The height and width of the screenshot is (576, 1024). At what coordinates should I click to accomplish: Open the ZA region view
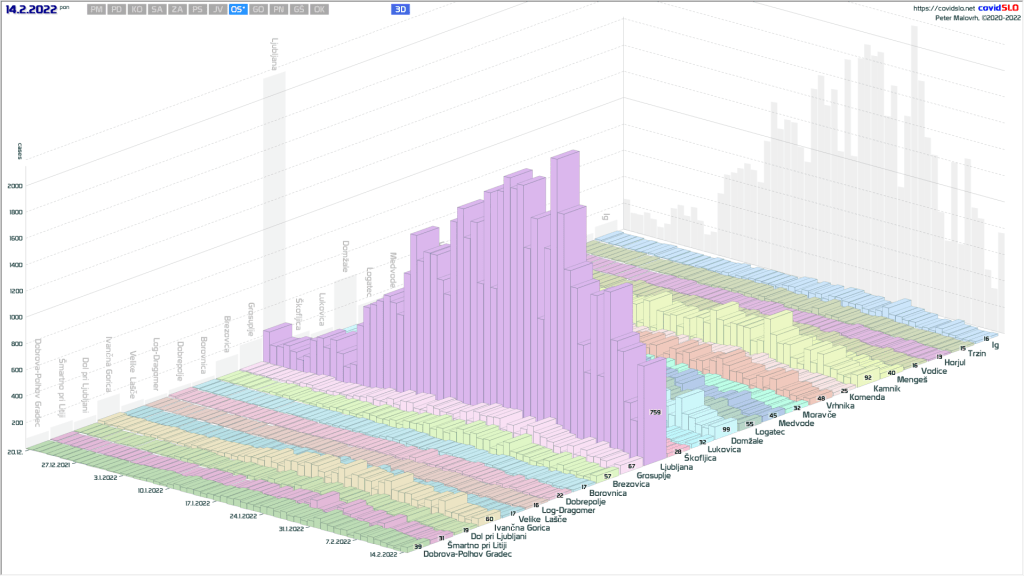[177, 9]
